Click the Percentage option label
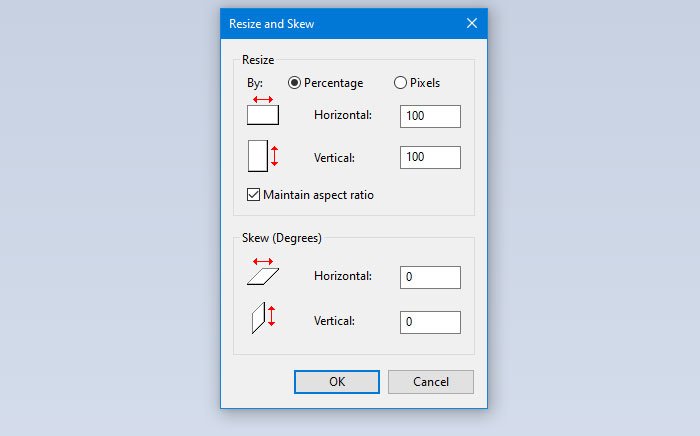The width and height of the screenshot is (700, 436). pyautogui.click(x=333, y=83)
